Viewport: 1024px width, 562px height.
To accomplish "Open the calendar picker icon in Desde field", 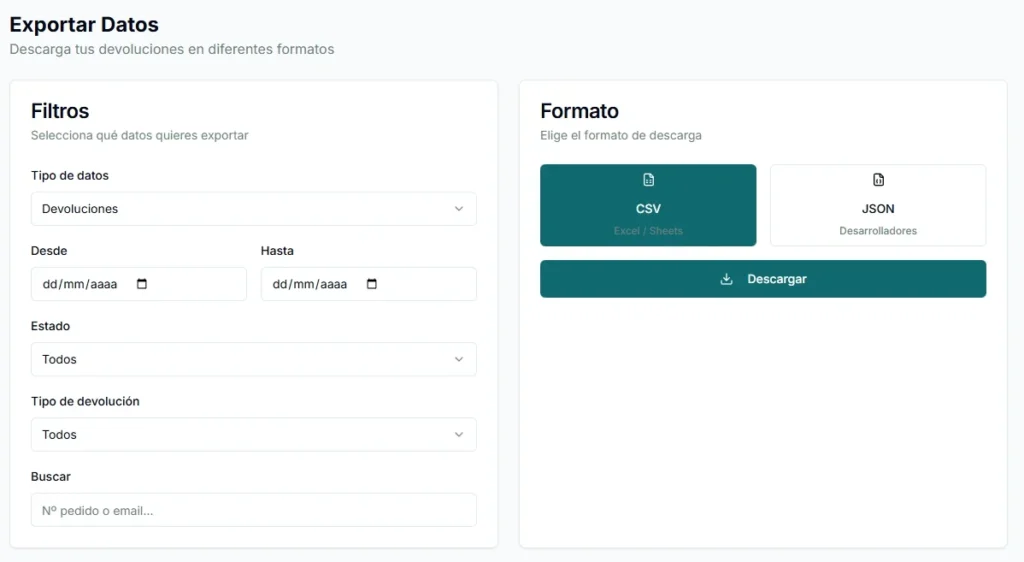I will point(142,284).
